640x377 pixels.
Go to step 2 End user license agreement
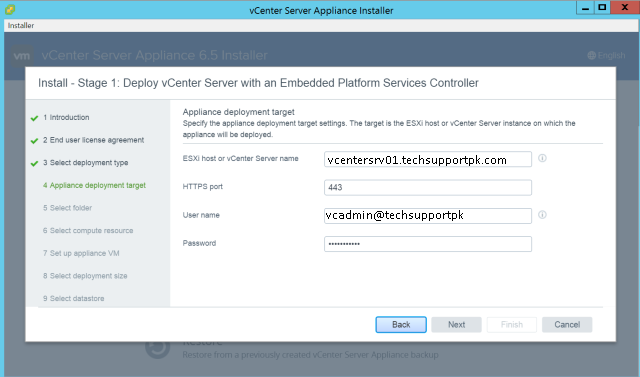click(x=93, y=140)
